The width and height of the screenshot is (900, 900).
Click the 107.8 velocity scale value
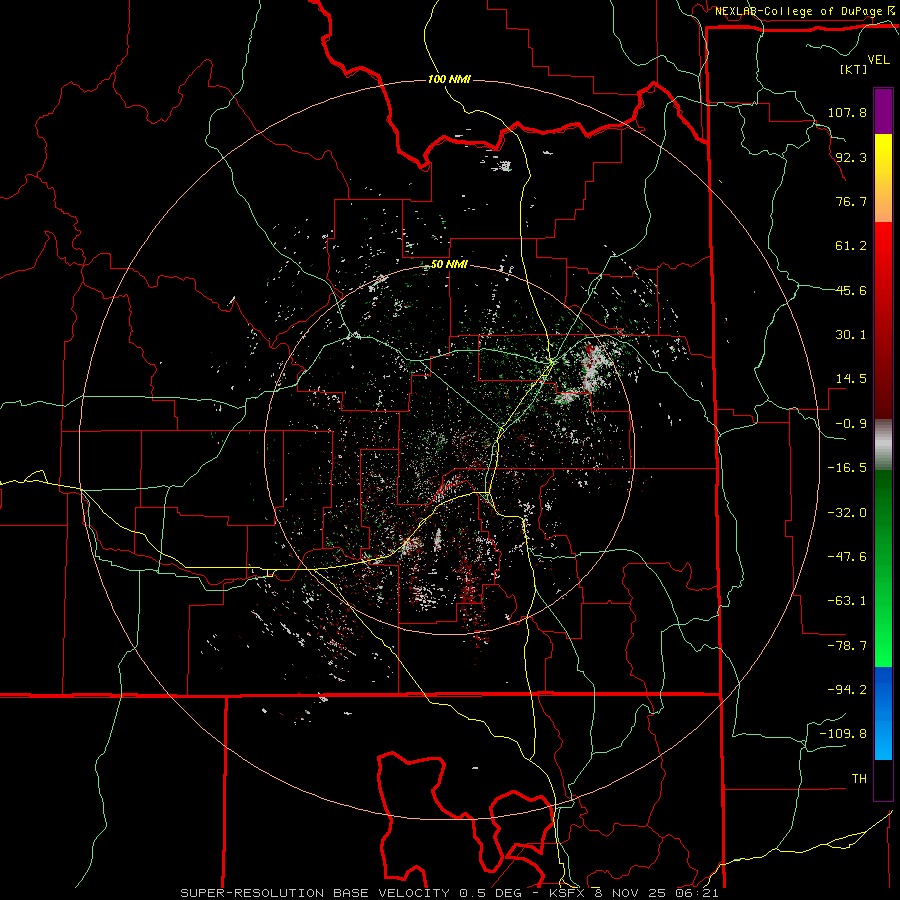tap(847, 112)
